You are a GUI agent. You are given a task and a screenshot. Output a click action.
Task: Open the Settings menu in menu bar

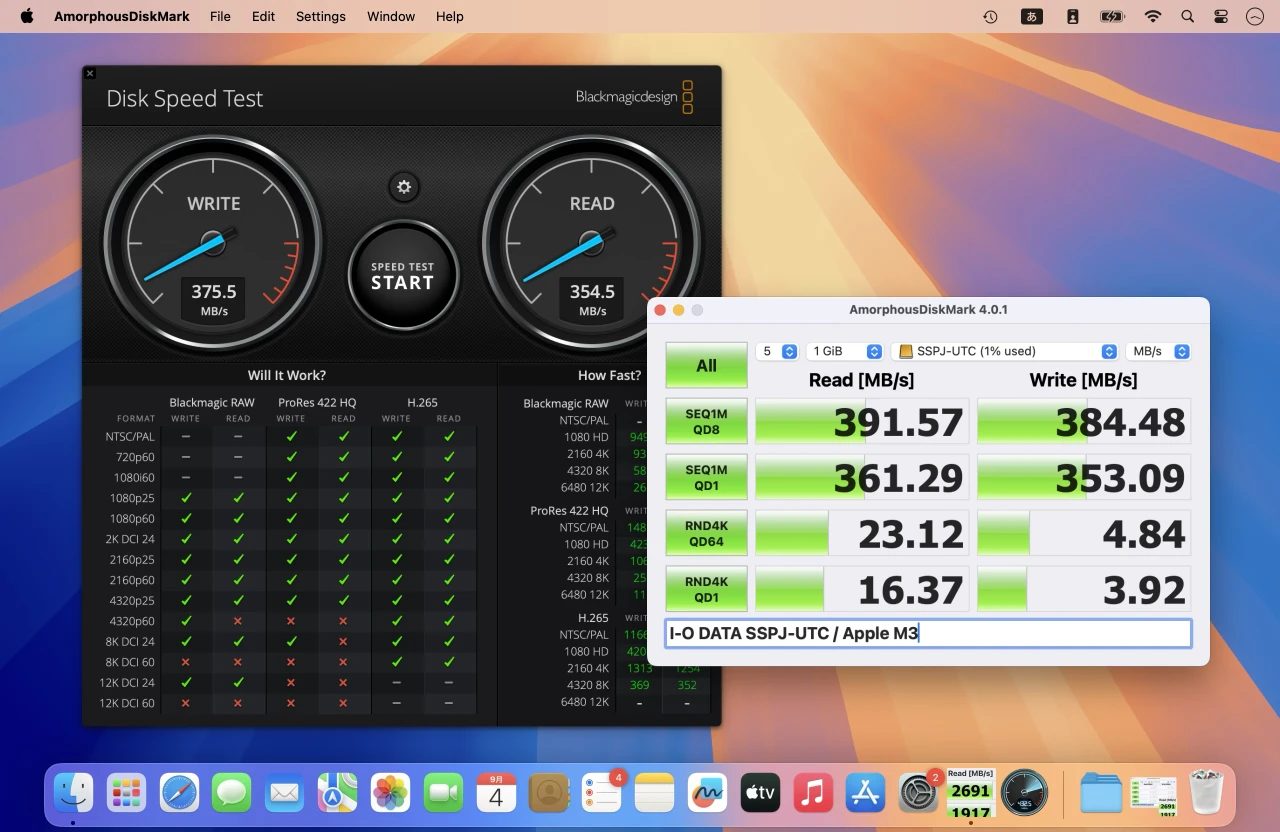click(321, 16)
